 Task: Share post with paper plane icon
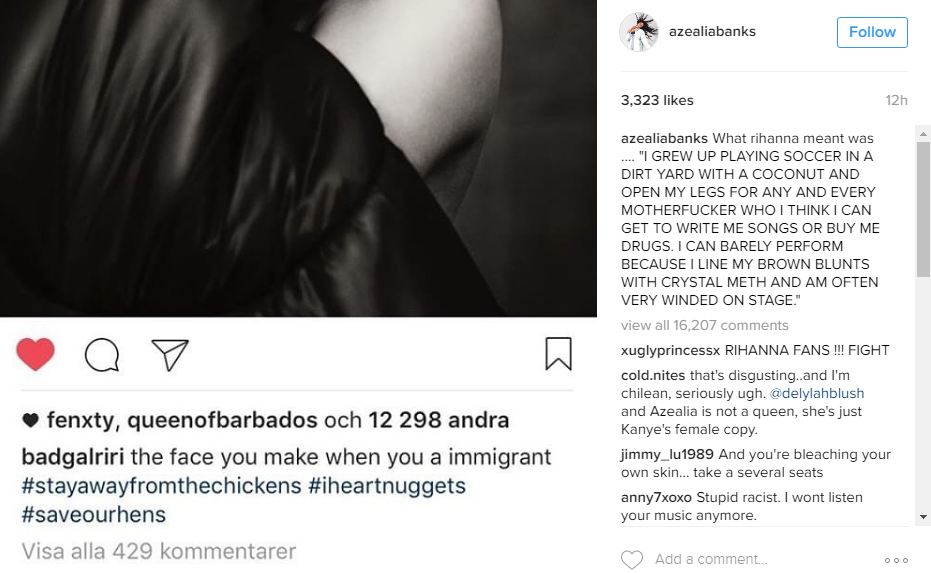tap(170, 354)
